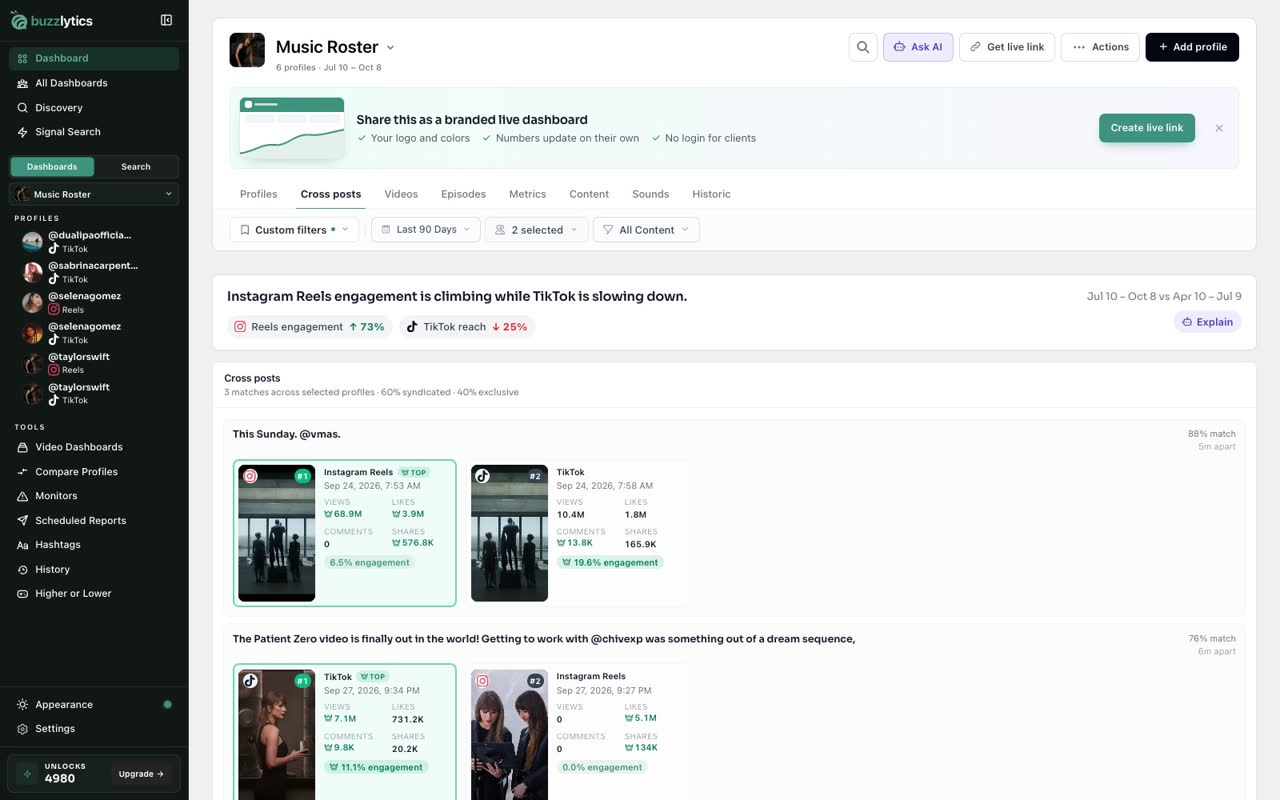Image resolution: width=1280 pixels, height=800 pixels.
Task: Collapse the sidebar panel icon
Action: [166, 20]
